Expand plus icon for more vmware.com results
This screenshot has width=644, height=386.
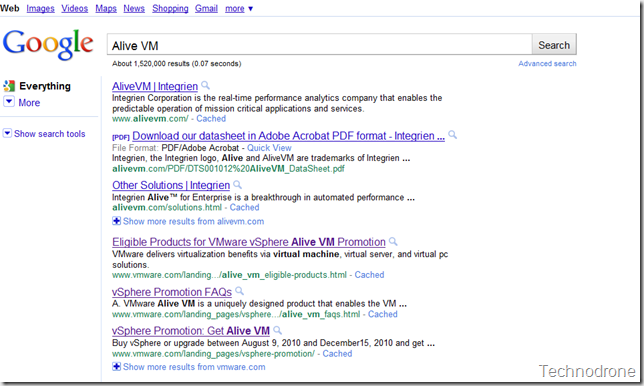117,366
